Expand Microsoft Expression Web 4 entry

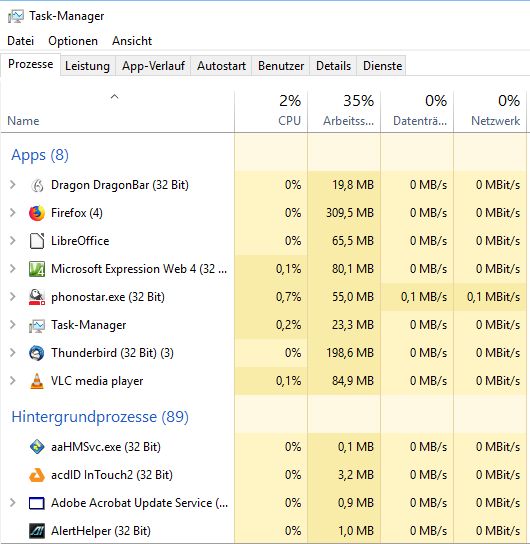[13, 269]
